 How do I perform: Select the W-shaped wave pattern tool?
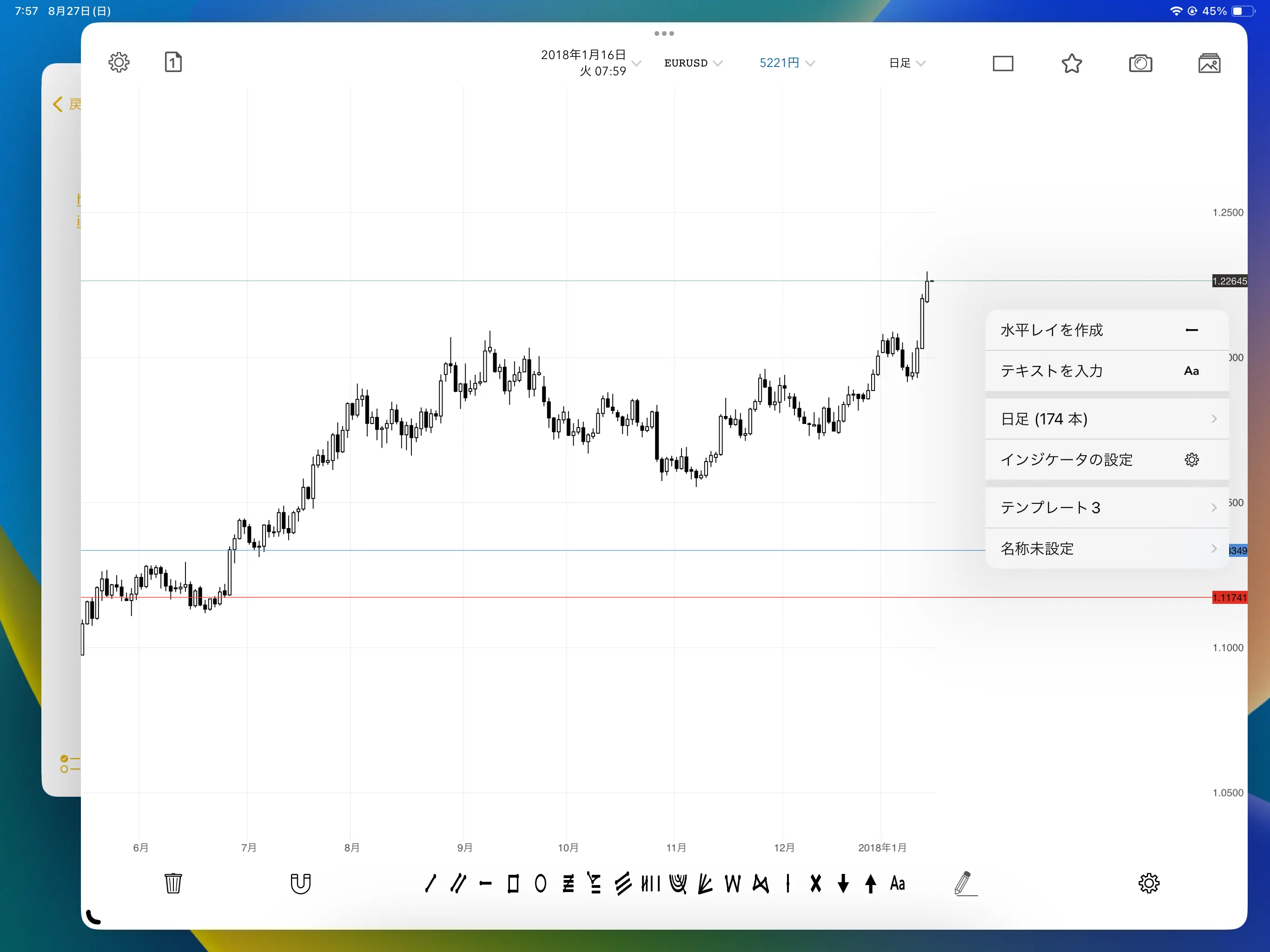pos(733,883)
